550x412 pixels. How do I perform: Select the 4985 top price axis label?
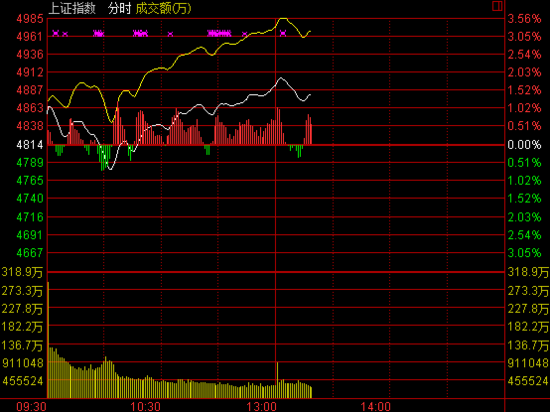coord(30,19)
